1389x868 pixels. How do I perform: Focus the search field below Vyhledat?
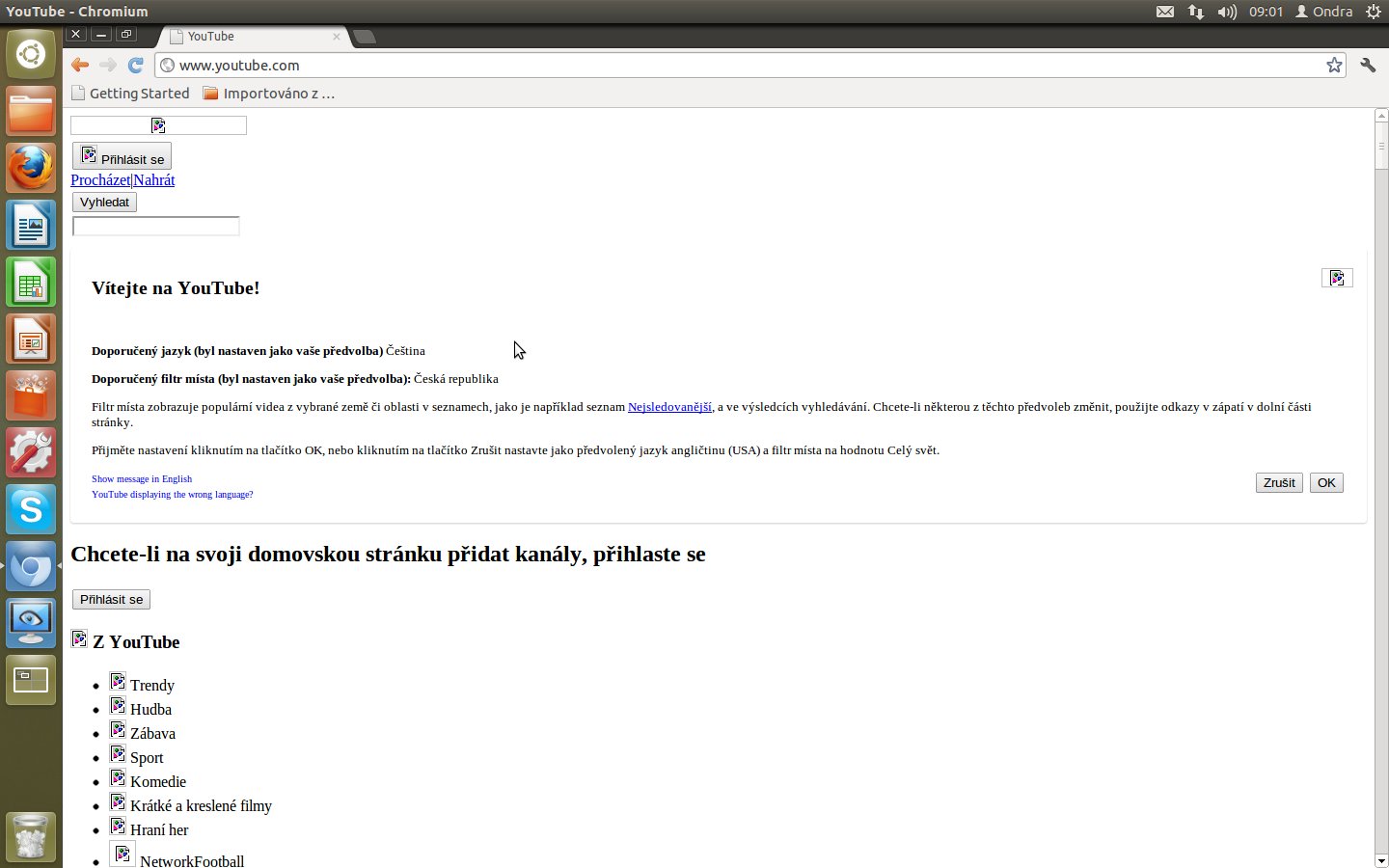tap(156, 227)
